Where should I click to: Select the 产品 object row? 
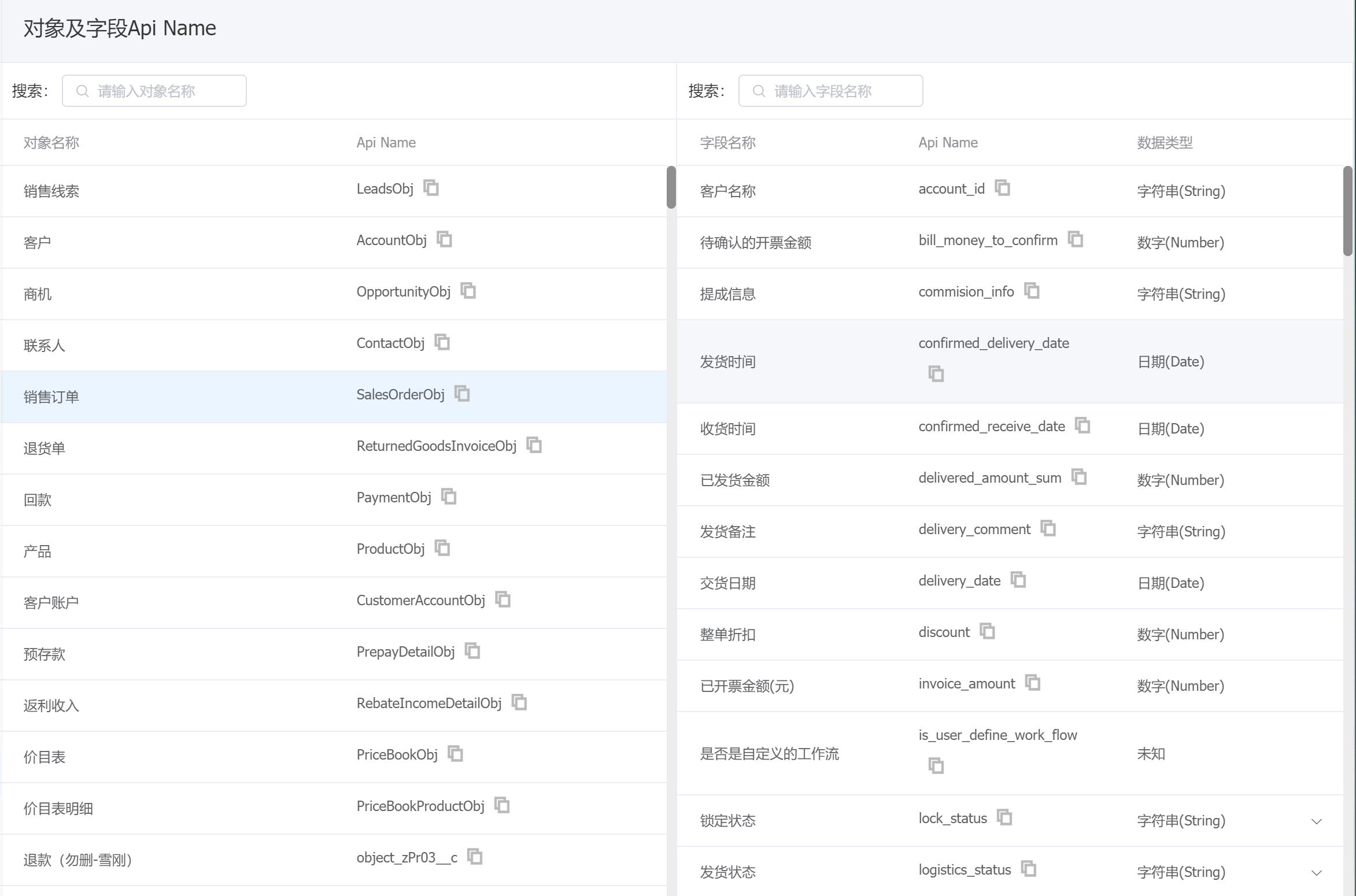click(334, 551)
